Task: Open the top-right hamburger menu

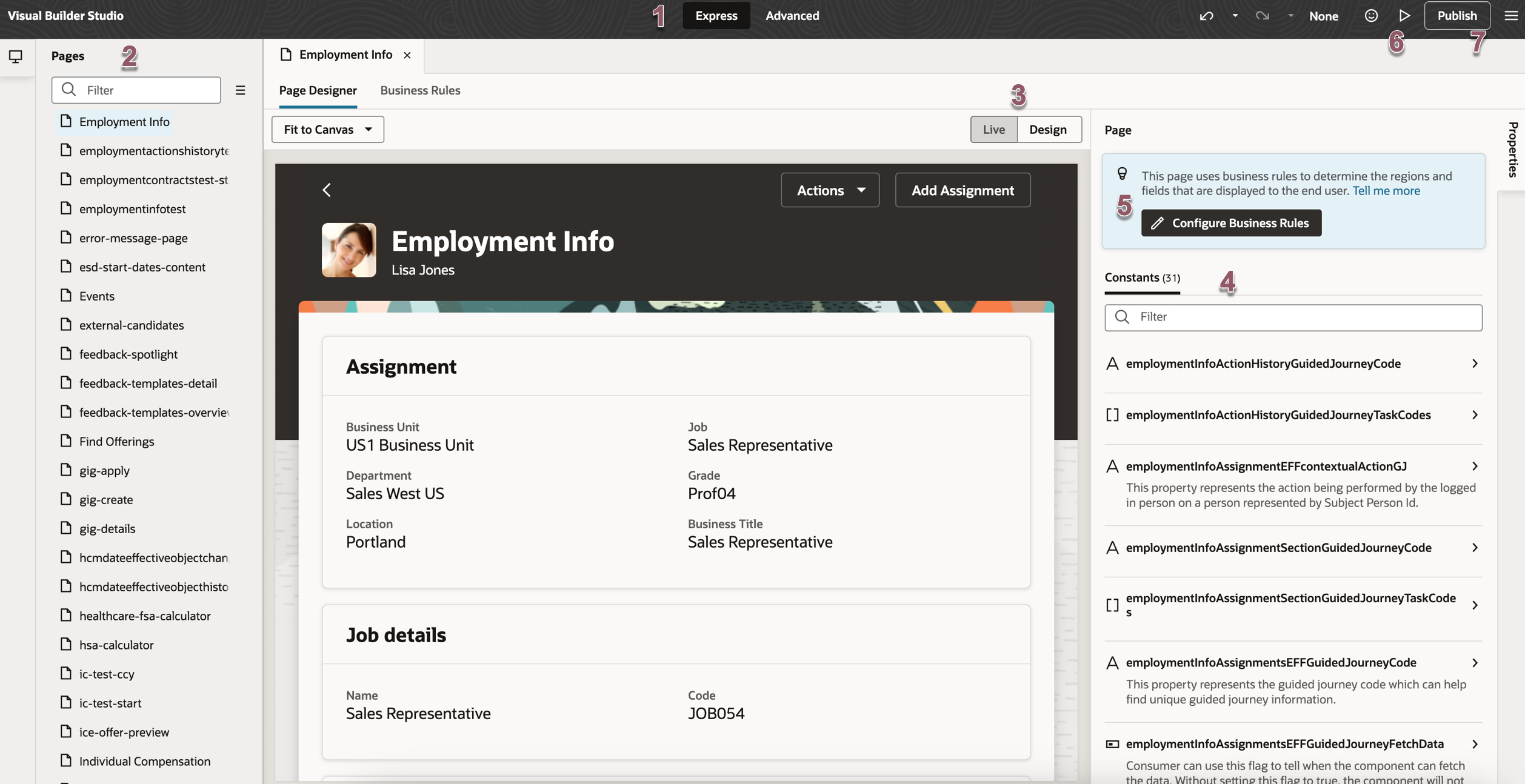Action: click(x=1510, y=16)
